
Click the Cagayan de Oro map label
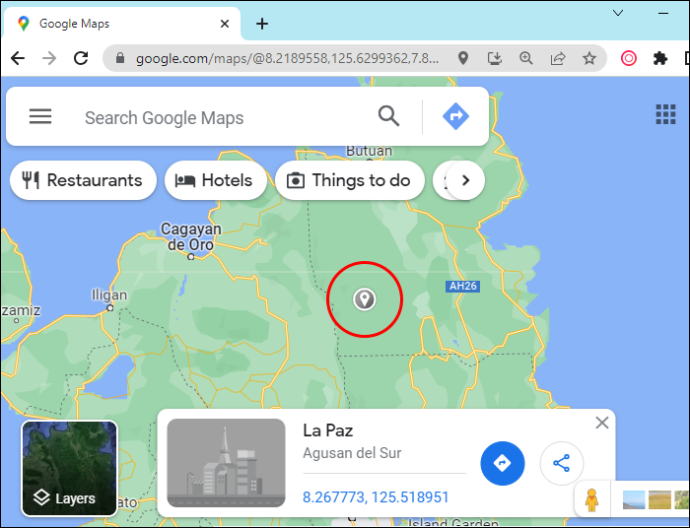(191, 237)
